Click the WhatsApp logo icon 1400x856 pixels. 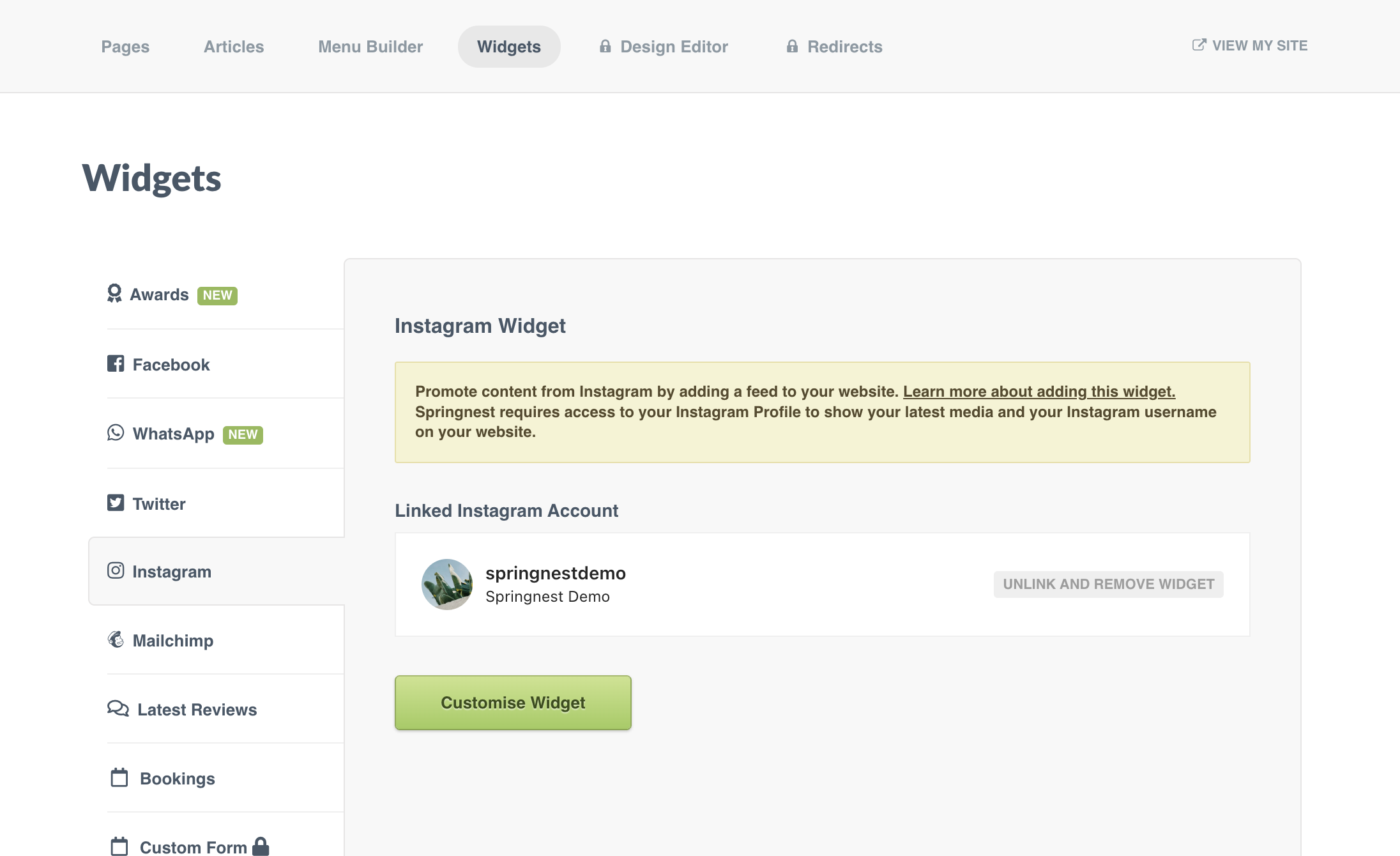point(116,432)
